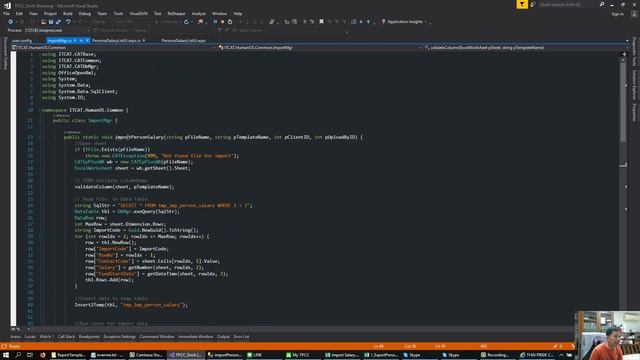The width and height of the screenshot is (640, 360).
Task: Click the split editor icon above scrollbar
Action: pyautogui.click(x=624, y=54)
